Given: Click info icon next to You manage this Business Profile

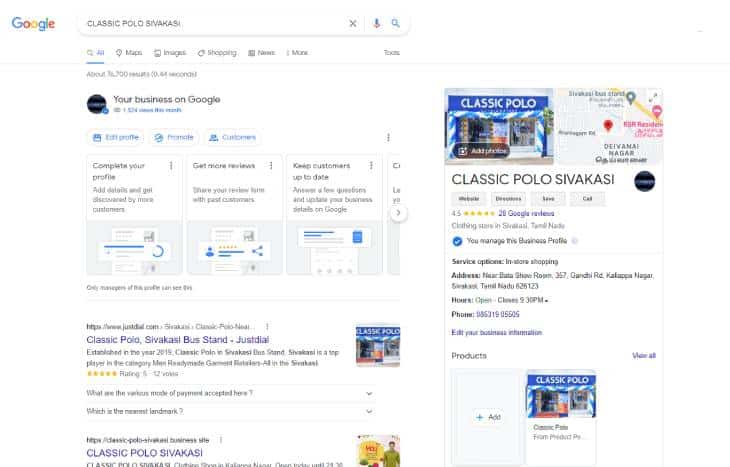Looking at the screenshot, I should (575, 241).
